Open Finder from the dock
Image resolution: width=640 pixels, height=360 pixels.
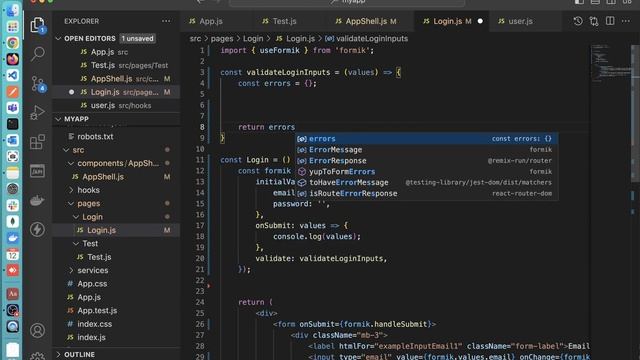[x=12, y=11]
